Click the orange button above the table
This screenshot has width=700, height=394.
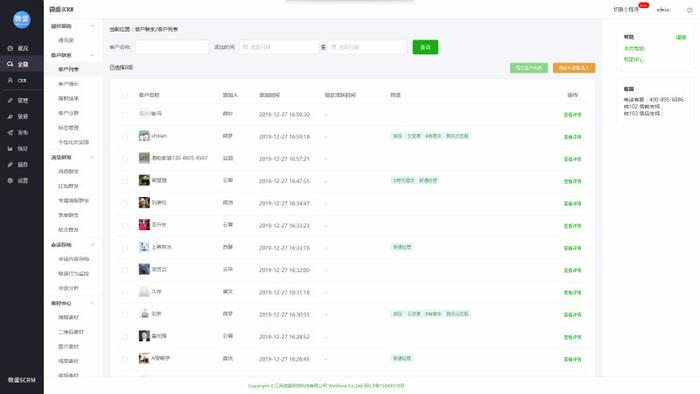(x=574, y=68)
